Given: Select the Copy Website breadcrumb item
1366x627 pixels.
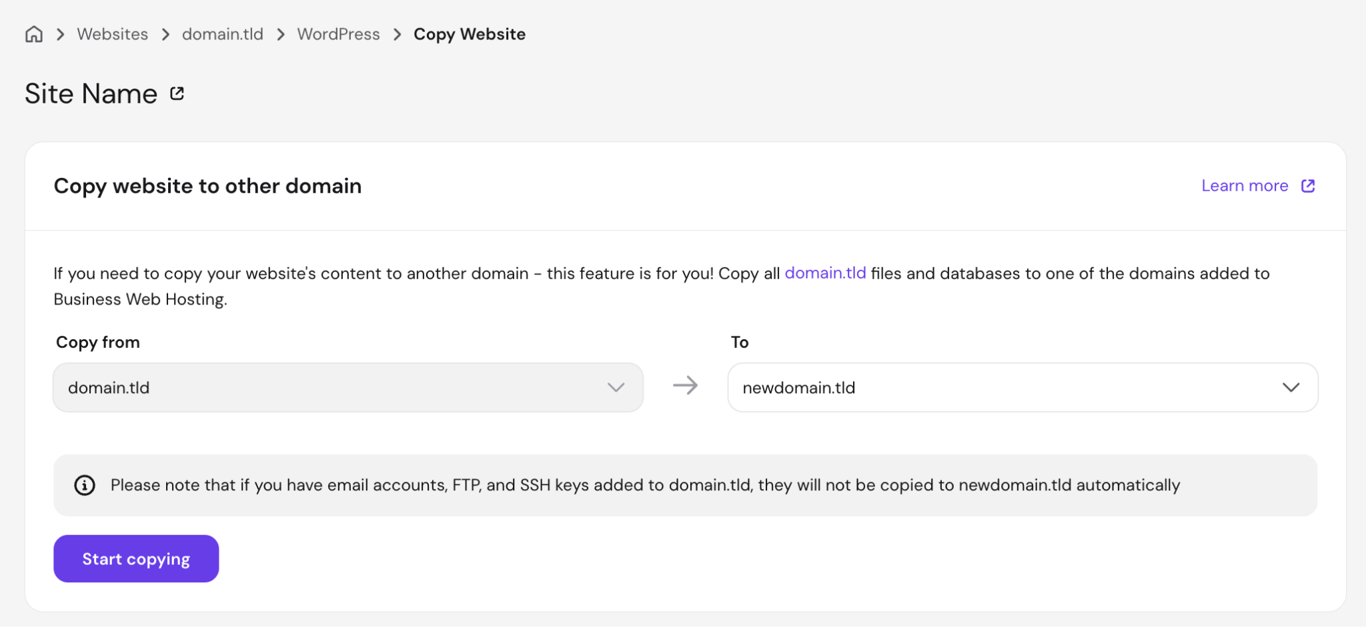Looking at the screenshot, I should (x=469, y=34).
